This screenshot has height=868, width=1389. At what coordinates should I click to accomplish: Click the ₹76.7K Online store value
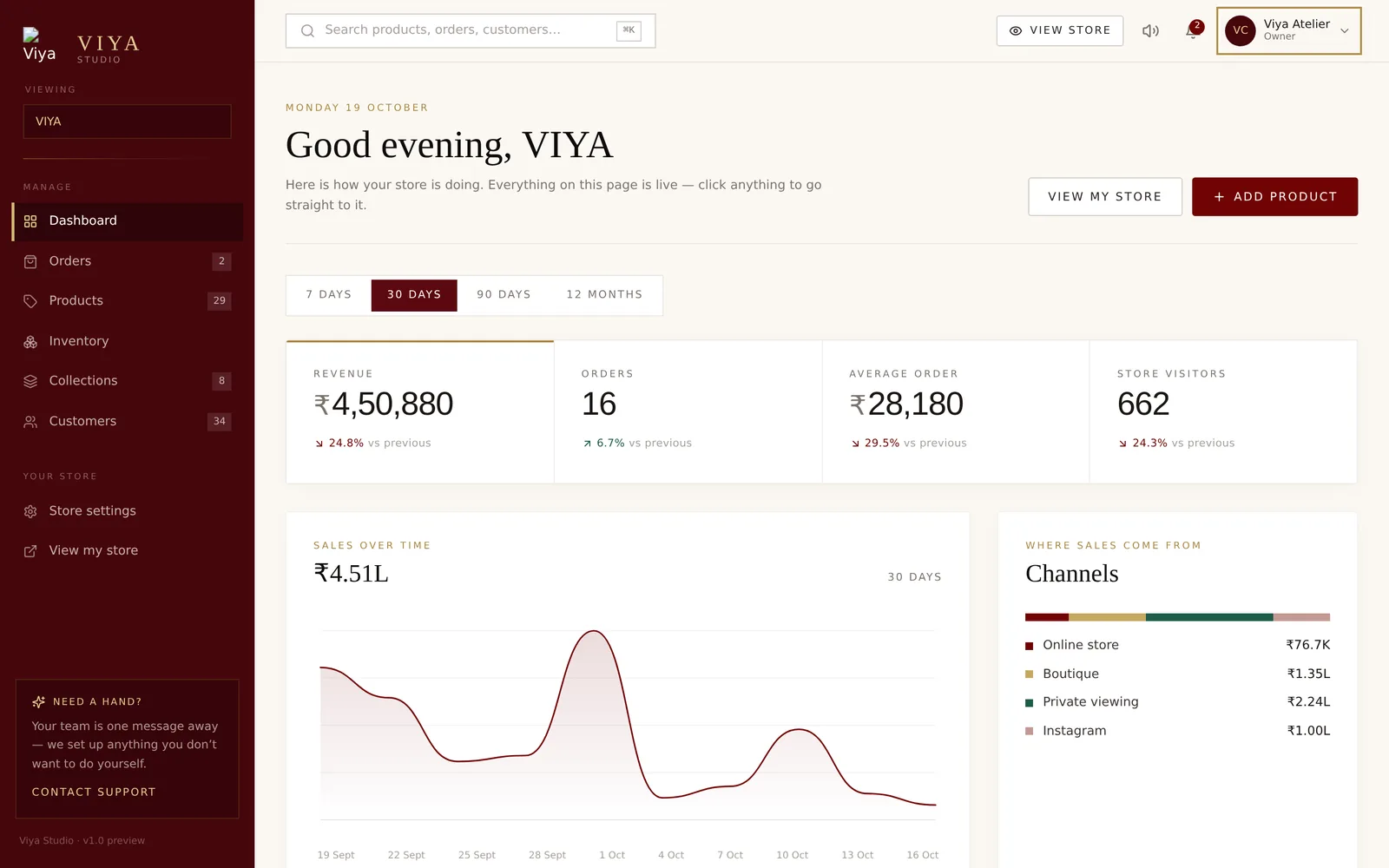tap(1307, 645)
